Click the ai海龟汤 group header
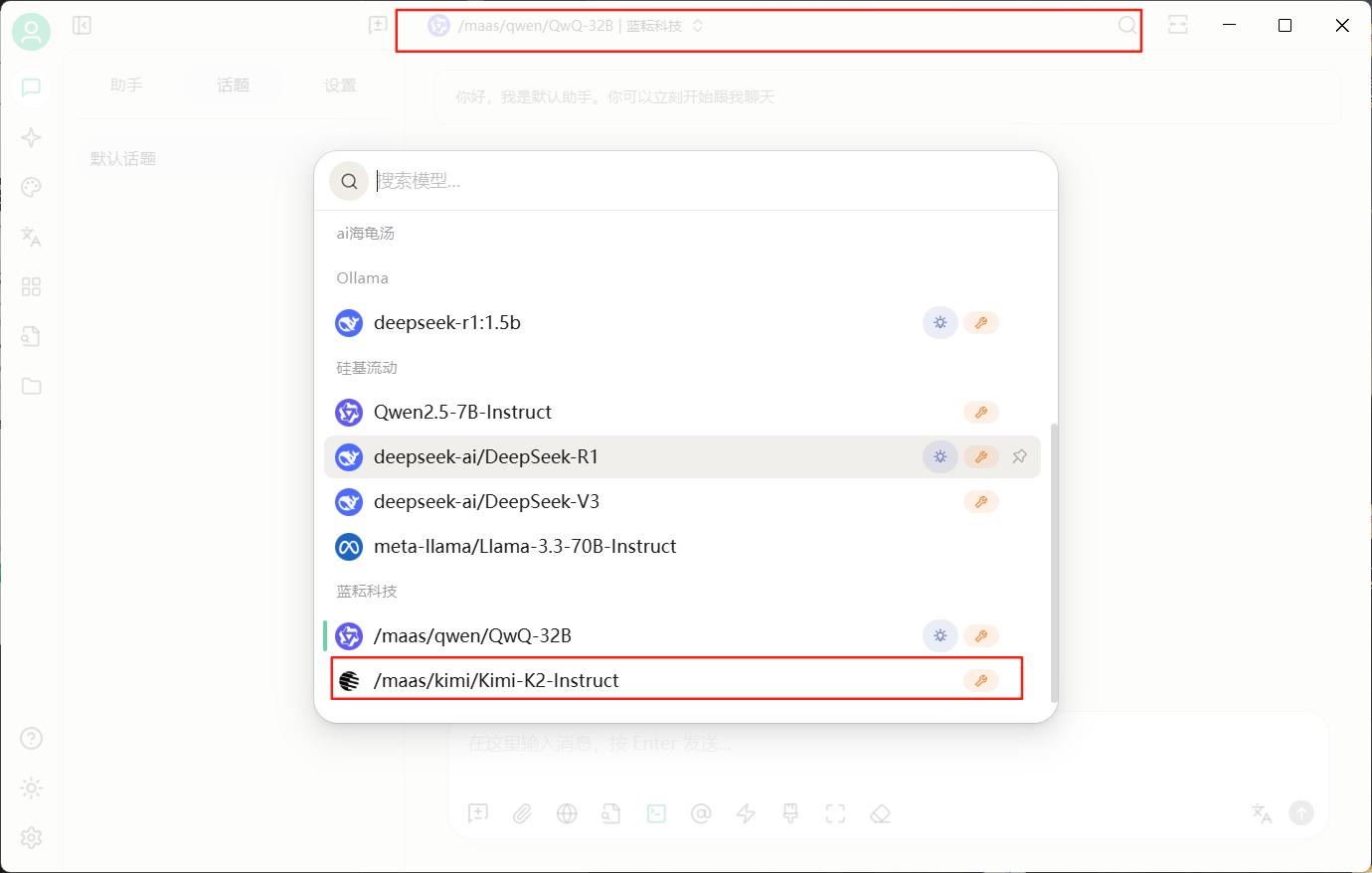1372x873 pixels. [x=365, y=233]
